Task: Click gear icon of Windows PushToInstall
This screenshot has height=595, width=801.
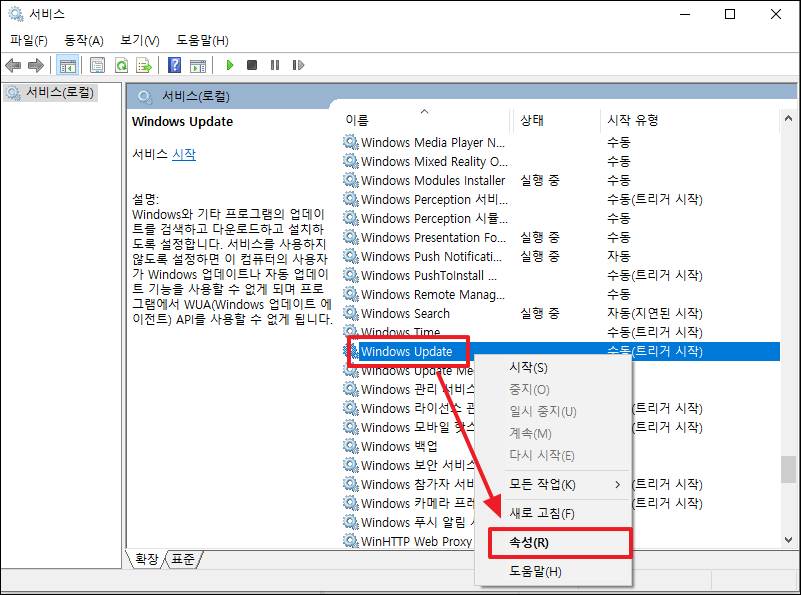Action: pos(350,275)
